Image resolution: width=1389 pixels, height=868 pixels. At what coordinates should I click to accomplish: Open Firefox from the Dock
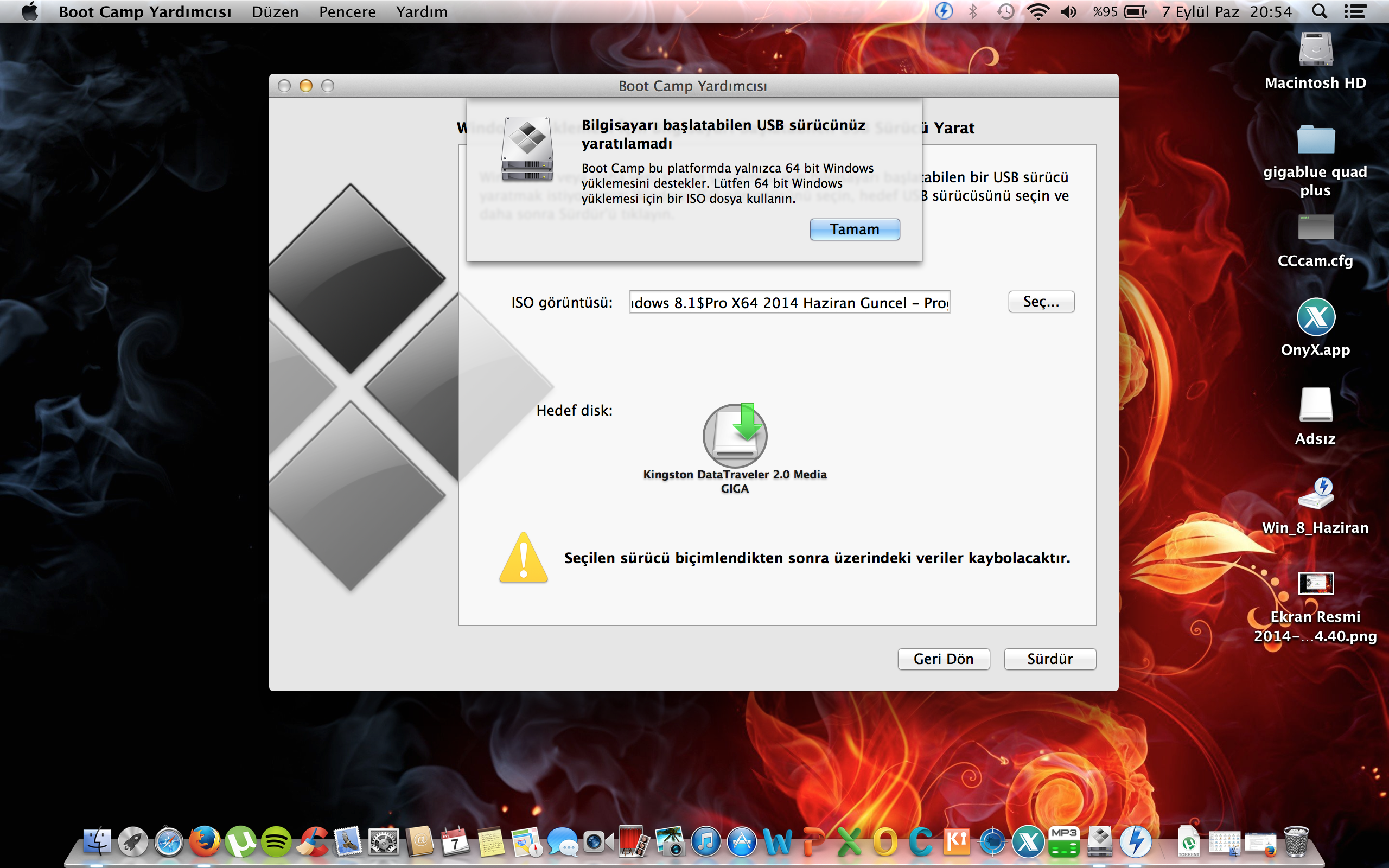205,842
